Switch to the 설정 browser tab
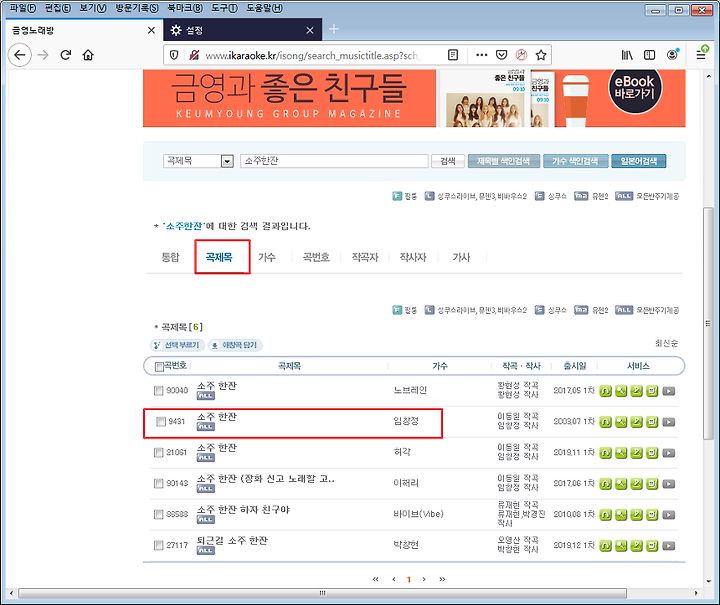720x605 pixels. pos(242,30)
